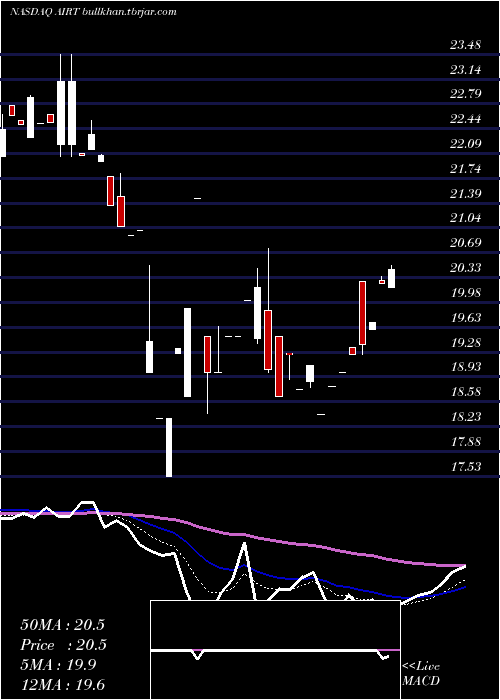Screen dimensions: 500x700
Task: Click the 22.44 price axis label
Action: click(x=466, y=119)
